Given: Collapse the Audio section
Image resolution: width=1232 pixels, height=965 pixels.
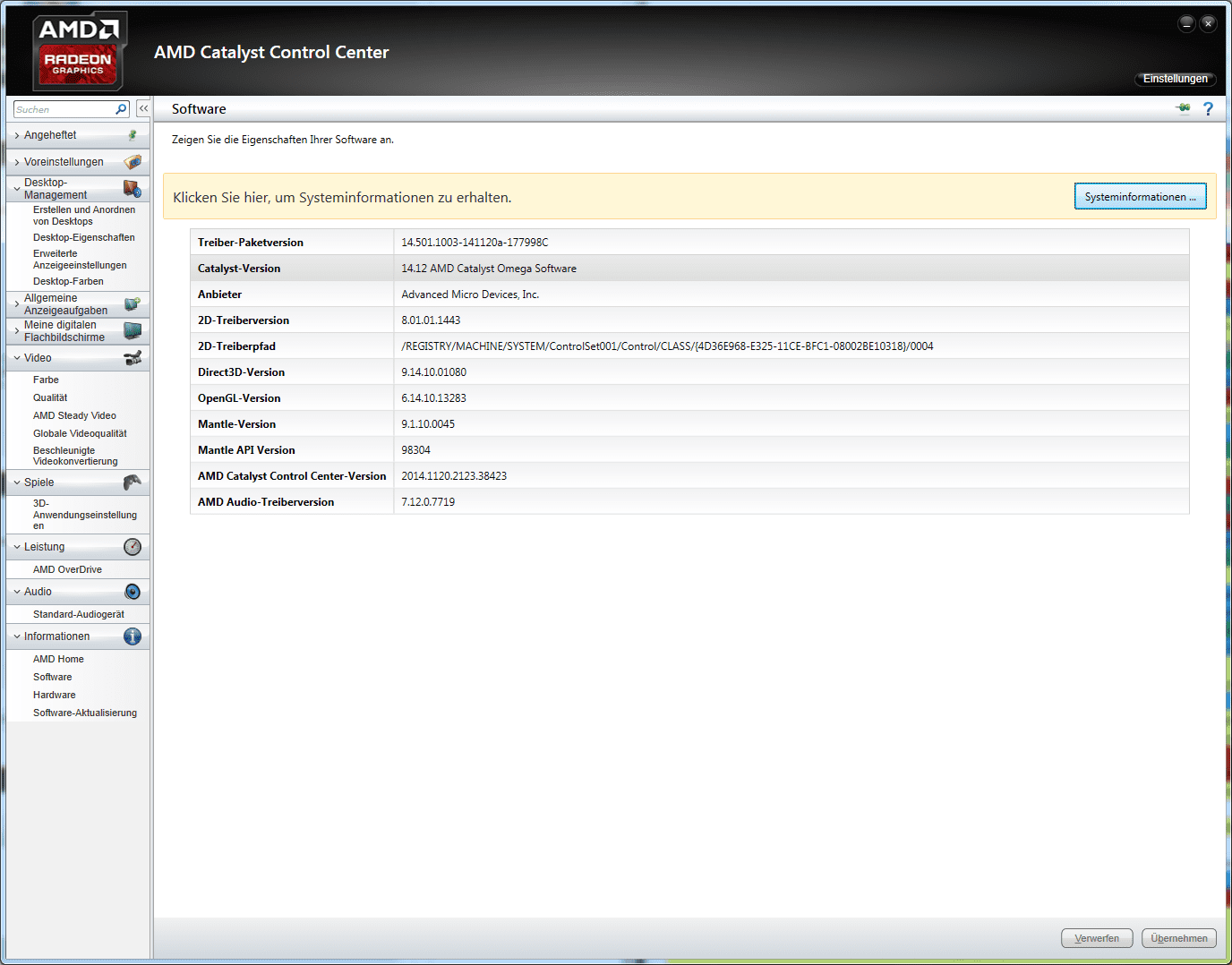Looking at the screenshot, I should click(17, 592).
